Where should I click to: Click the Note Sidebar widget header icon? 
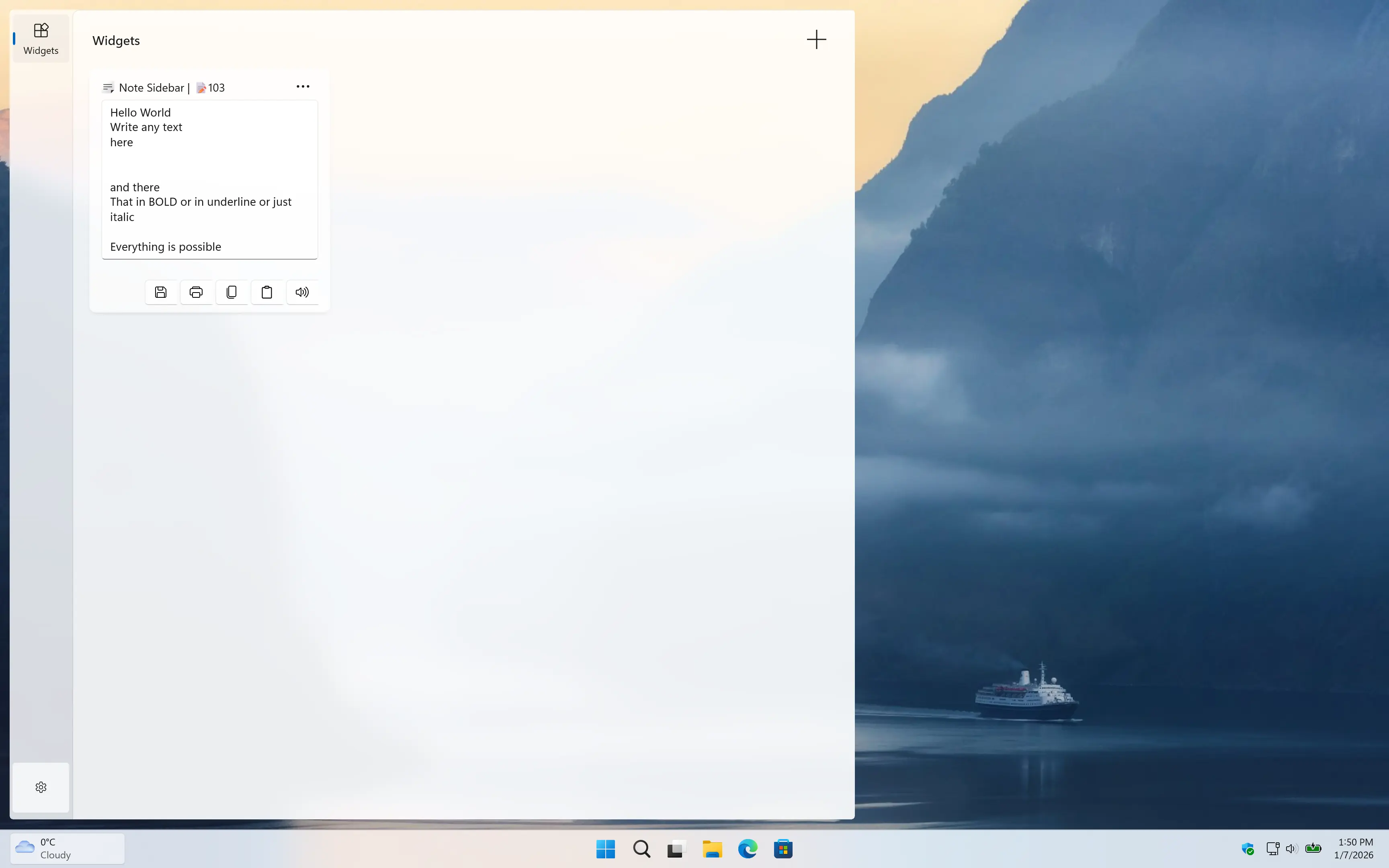[108, 88]
